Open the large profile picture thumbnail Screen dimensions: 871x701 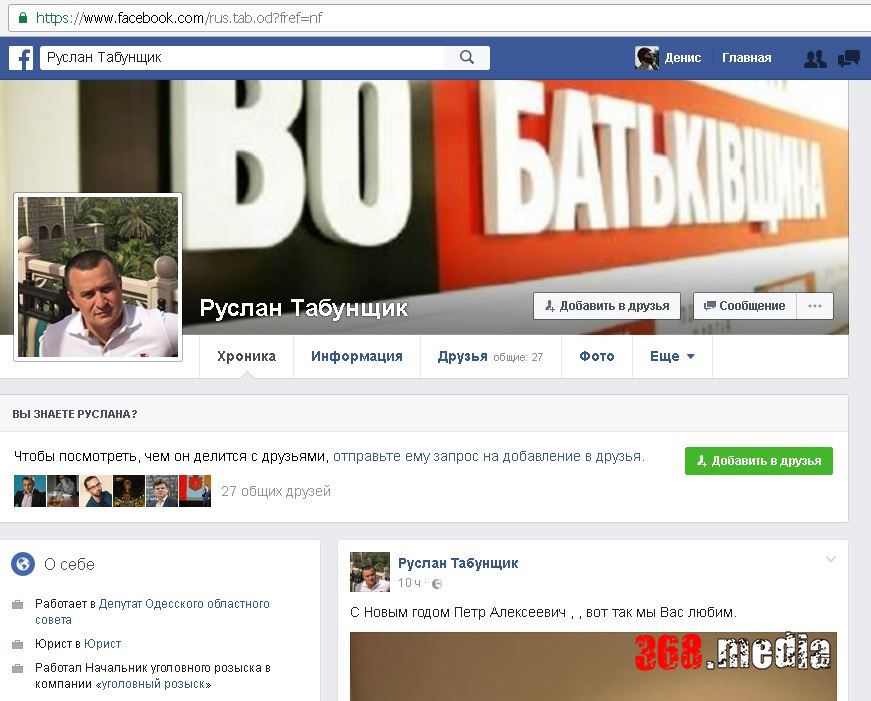[x=98, y=277]
